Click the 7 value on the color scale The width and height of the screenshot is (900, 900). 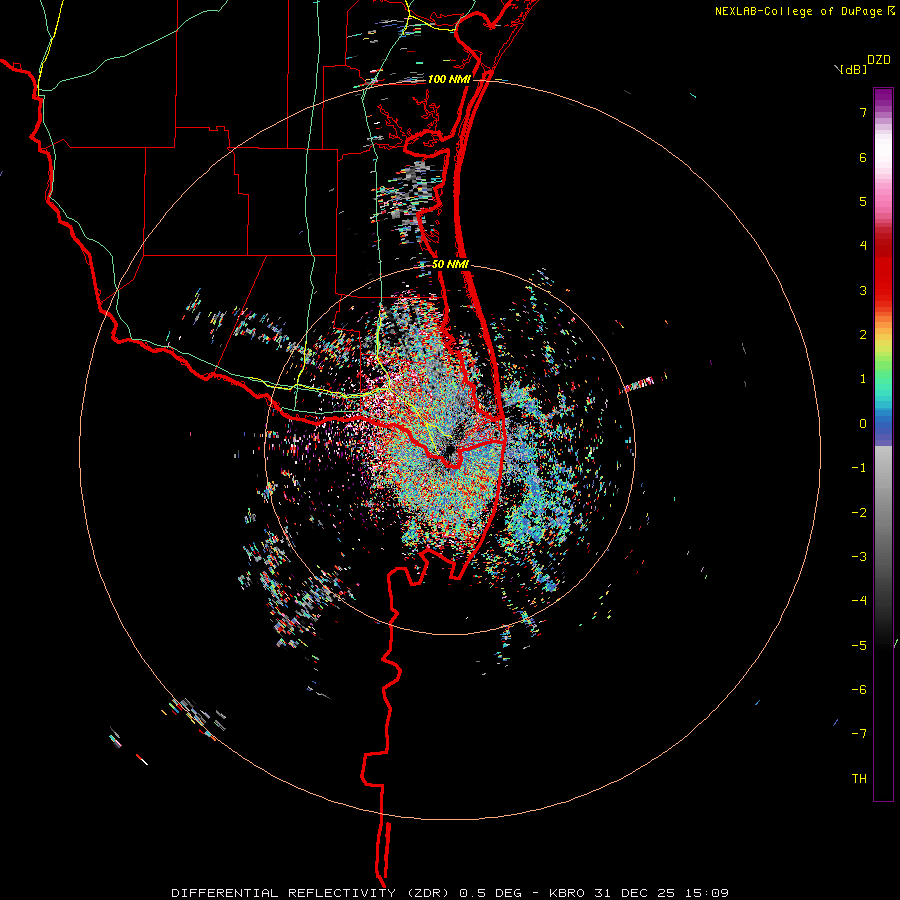(x=863, y=112)
